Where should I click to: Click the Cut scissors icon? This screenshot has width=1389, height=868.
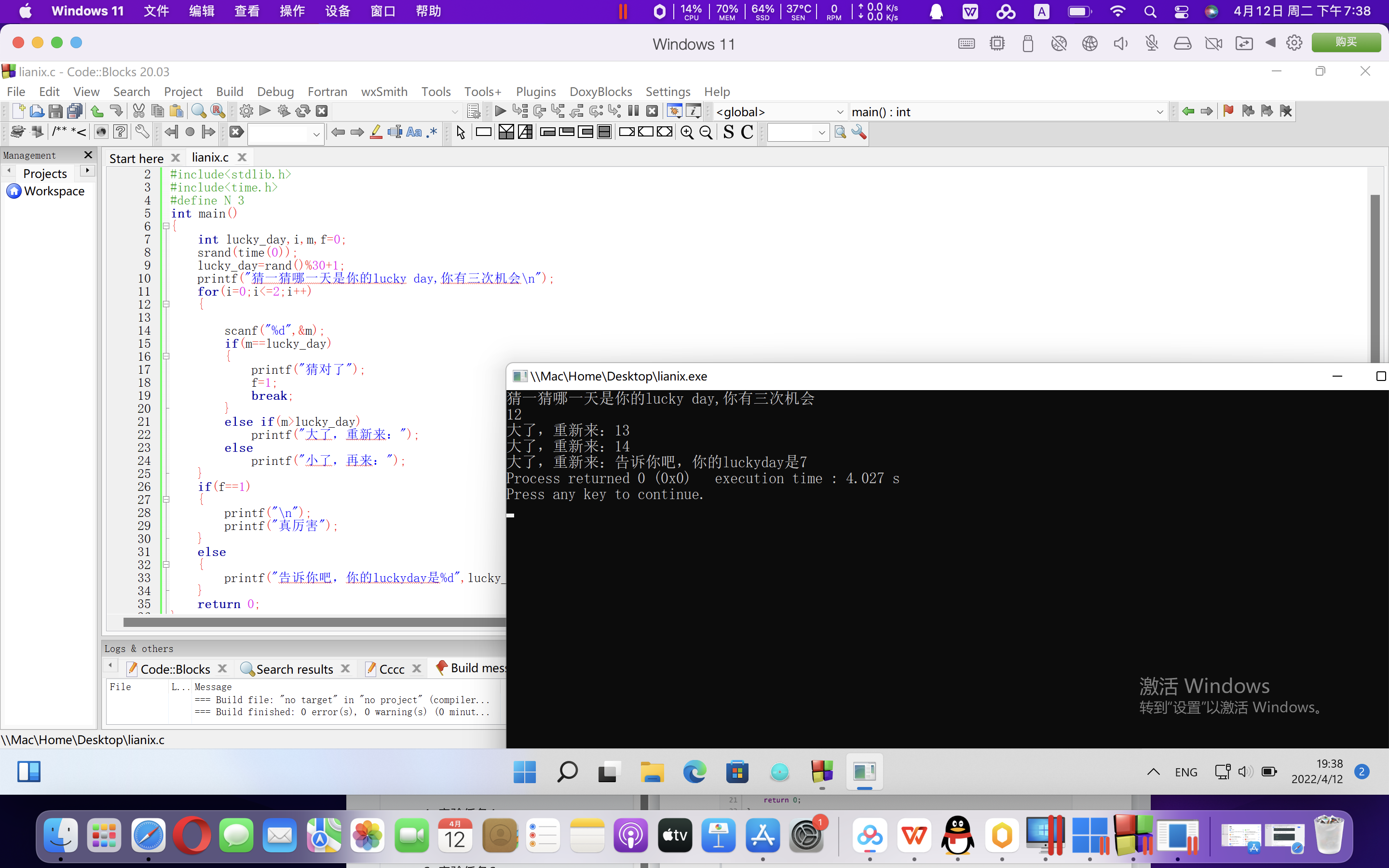tap(138, 111)
